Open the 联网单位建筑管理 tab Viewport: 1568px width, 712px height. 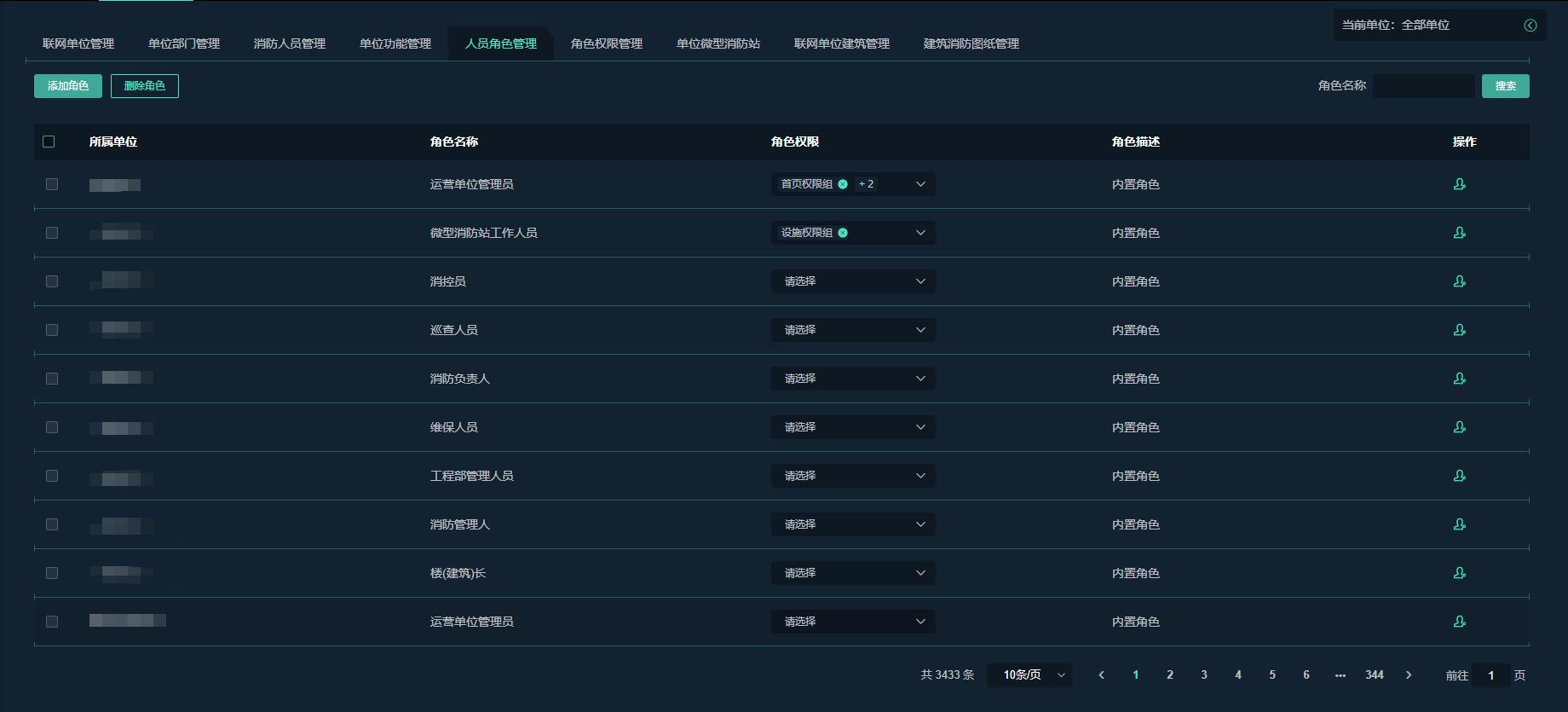(842, 43)
